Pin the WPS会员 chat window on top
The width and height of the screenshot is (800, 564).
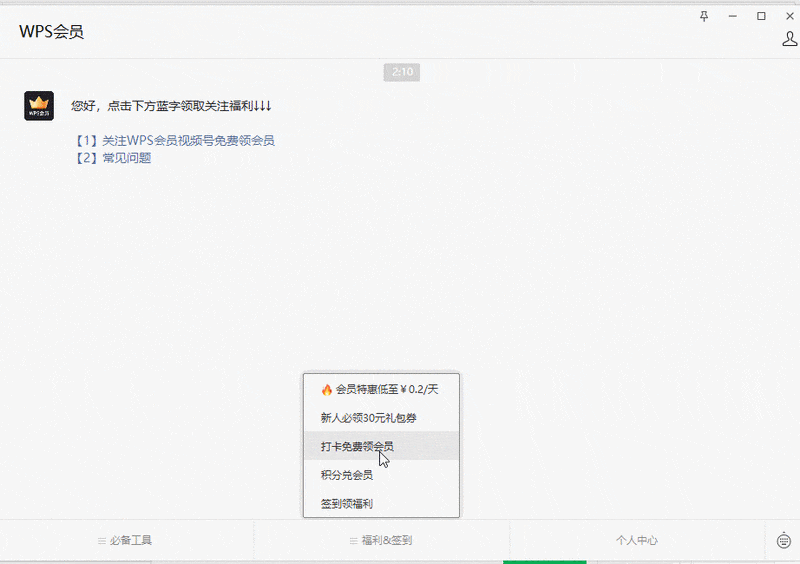click(x=704, y=16)
